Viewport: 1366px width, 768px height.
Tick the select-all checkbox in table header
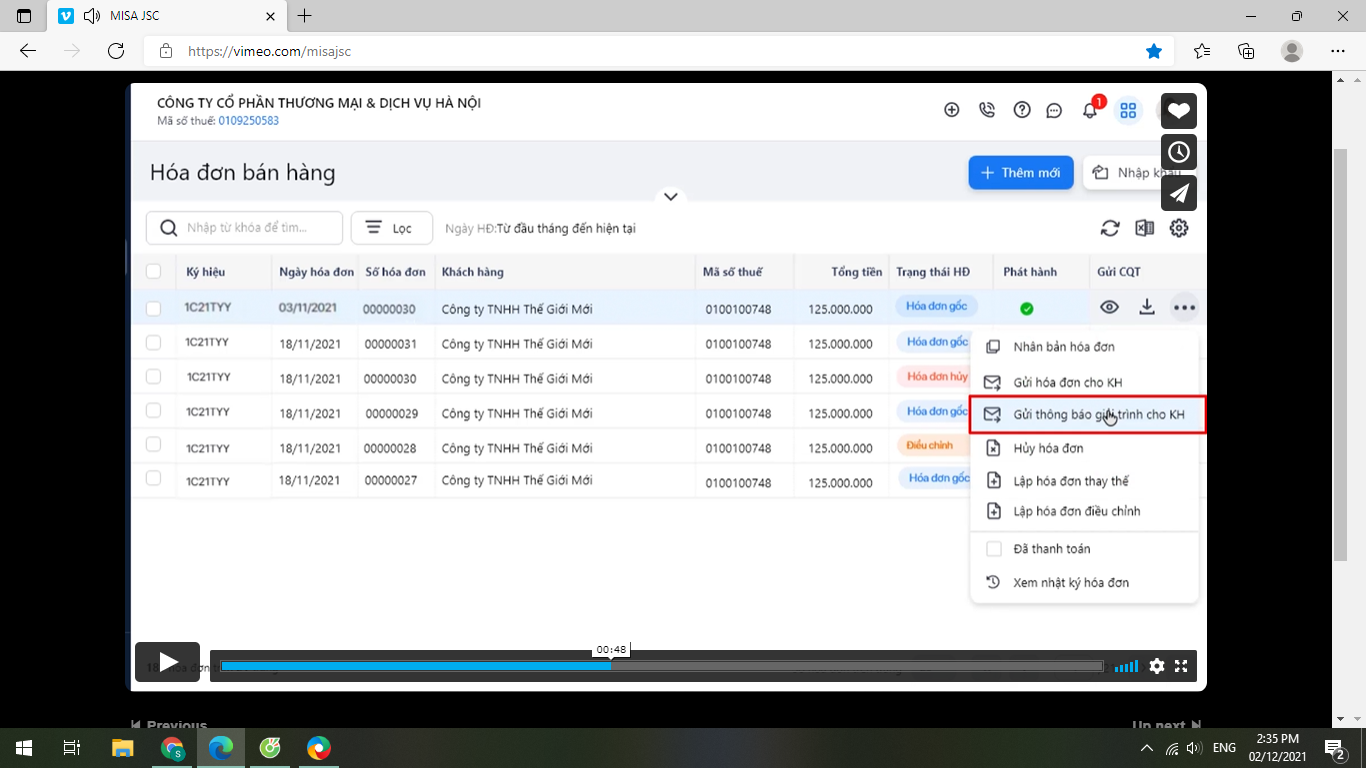(x=153, y=271)
